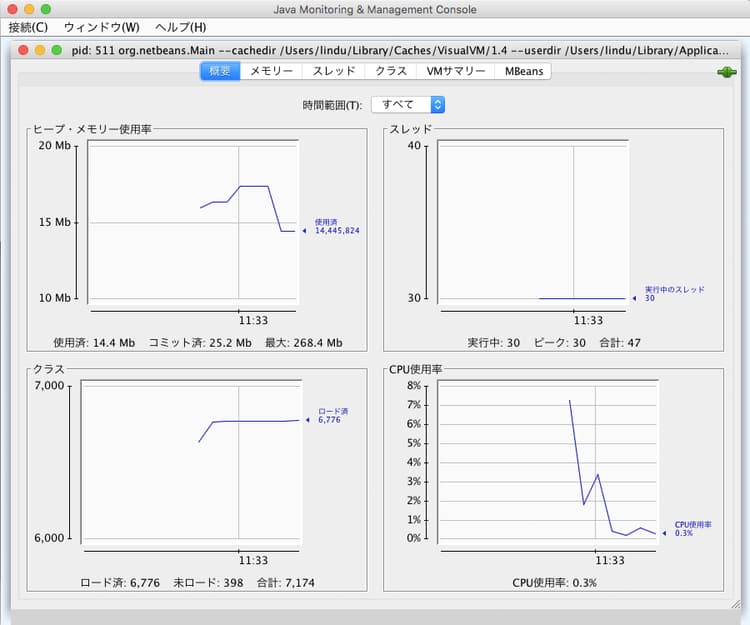The width and height of the screenshot is (750, 625).
Task: Open the ヘルプ(H) menu
Action: click(180, 27)
